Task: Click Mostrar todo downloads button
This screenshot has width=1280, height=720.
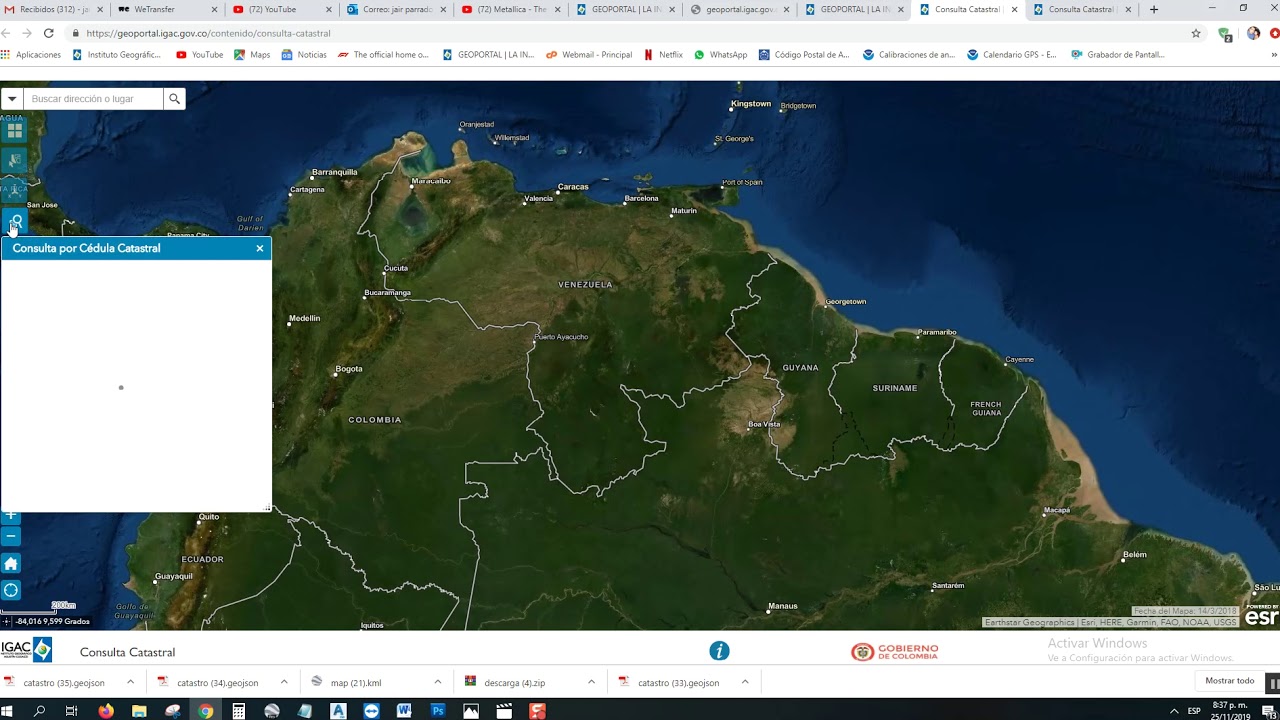Action: 1230,681
